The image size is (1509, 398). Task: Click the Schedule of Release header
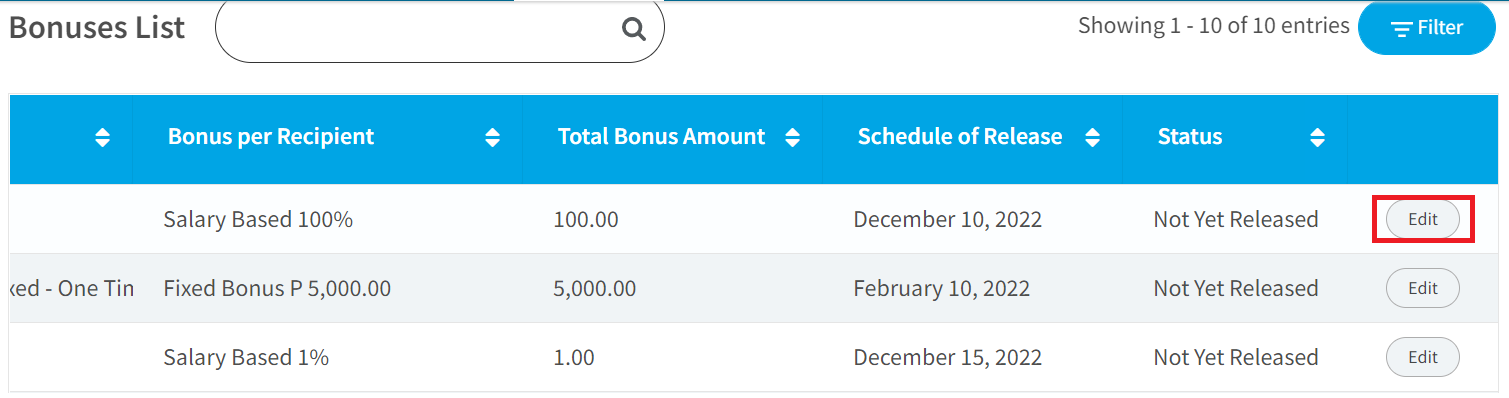[960, 137]
